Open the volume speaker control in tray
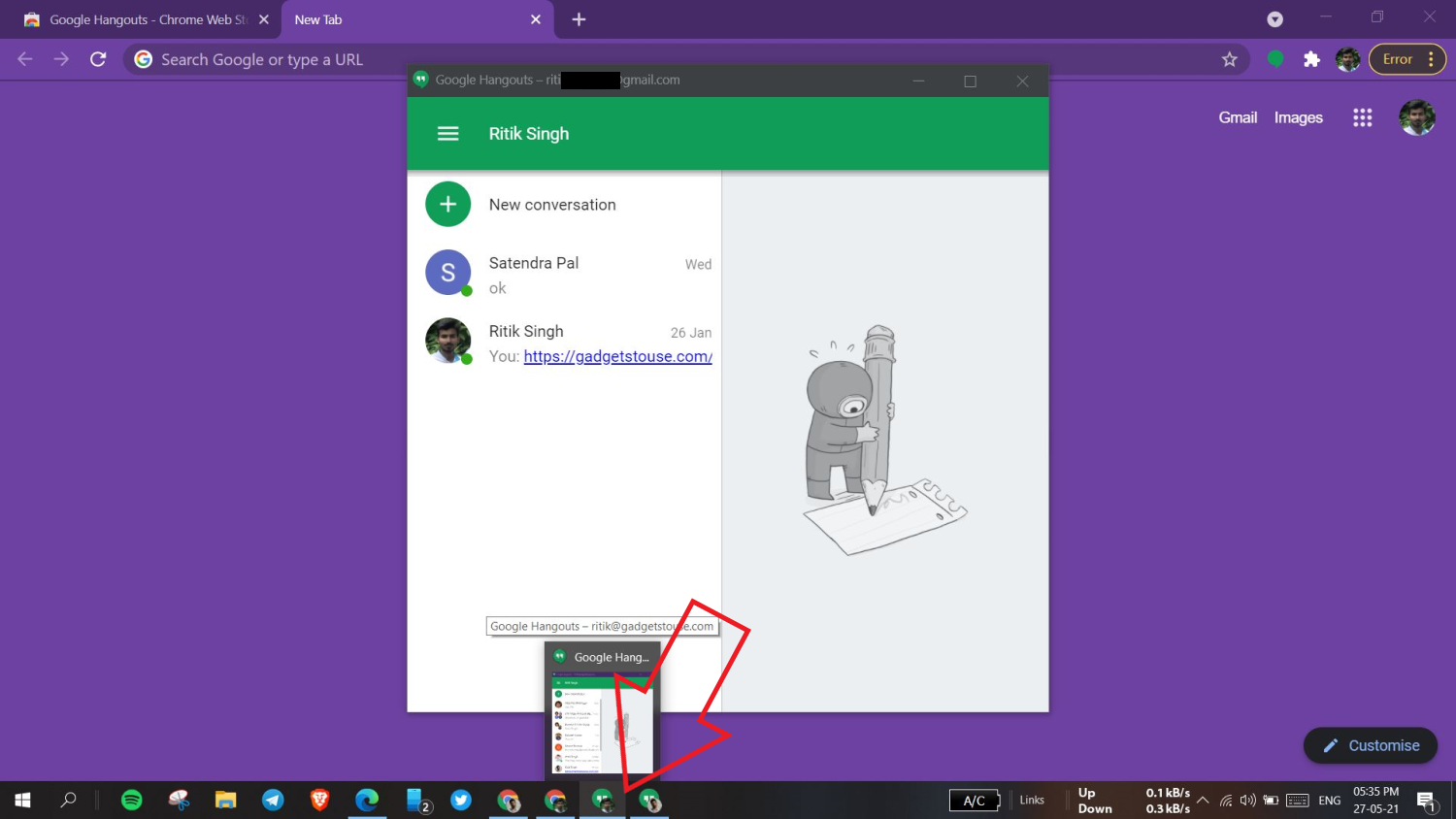This screenshot has width=1456, height=819. [1248, 801]
